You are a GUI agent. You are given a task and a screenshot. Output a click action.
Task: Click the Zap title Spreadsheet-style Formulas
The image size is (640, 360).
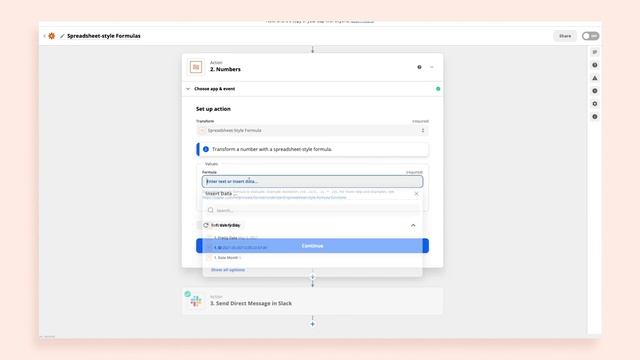point(104,36)
